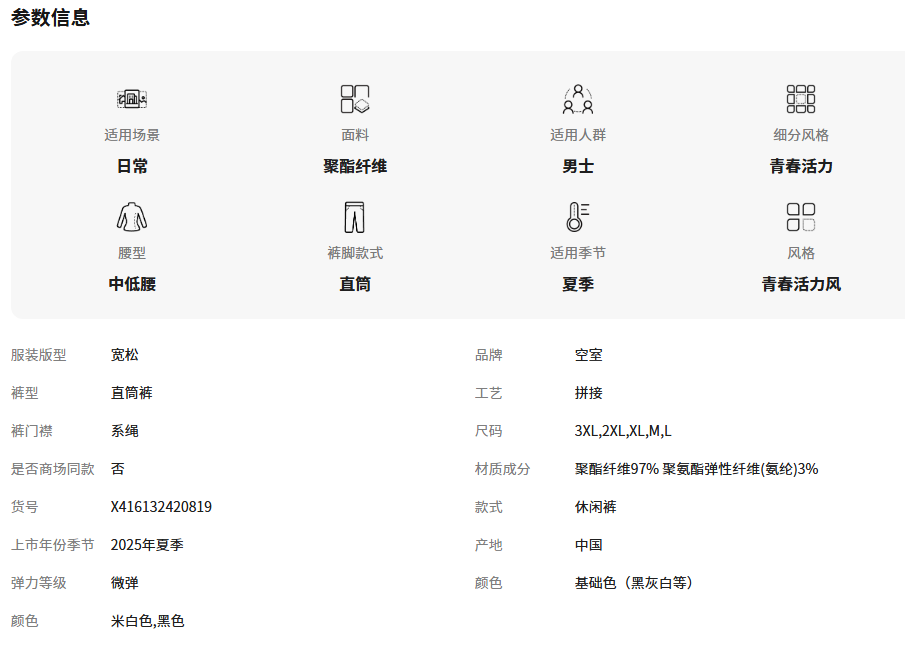Click the brand name 空室
905x650 pixels.
point(589,355)
